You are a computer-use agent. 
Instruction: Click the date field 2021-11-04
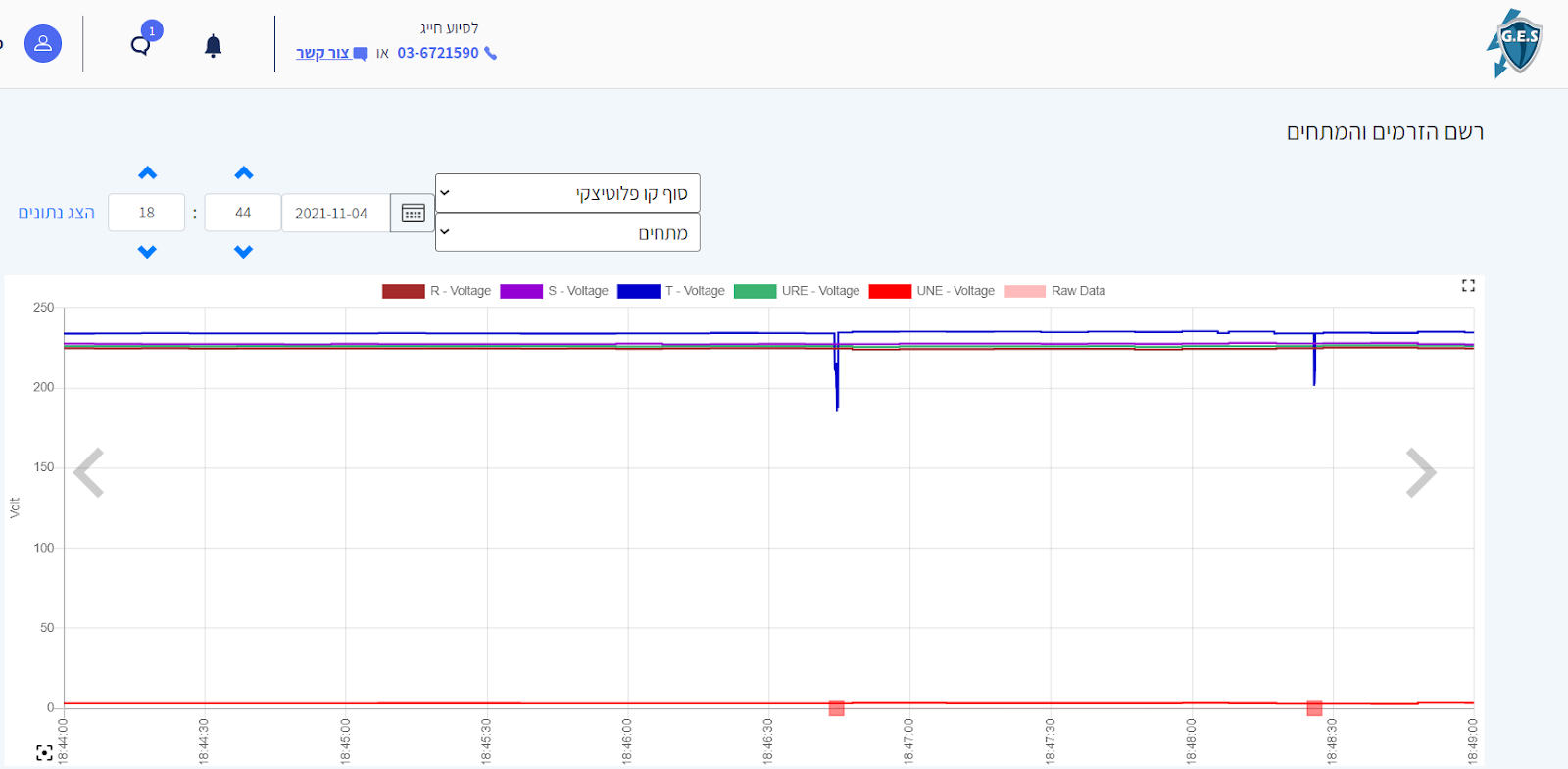pos(336,213)
